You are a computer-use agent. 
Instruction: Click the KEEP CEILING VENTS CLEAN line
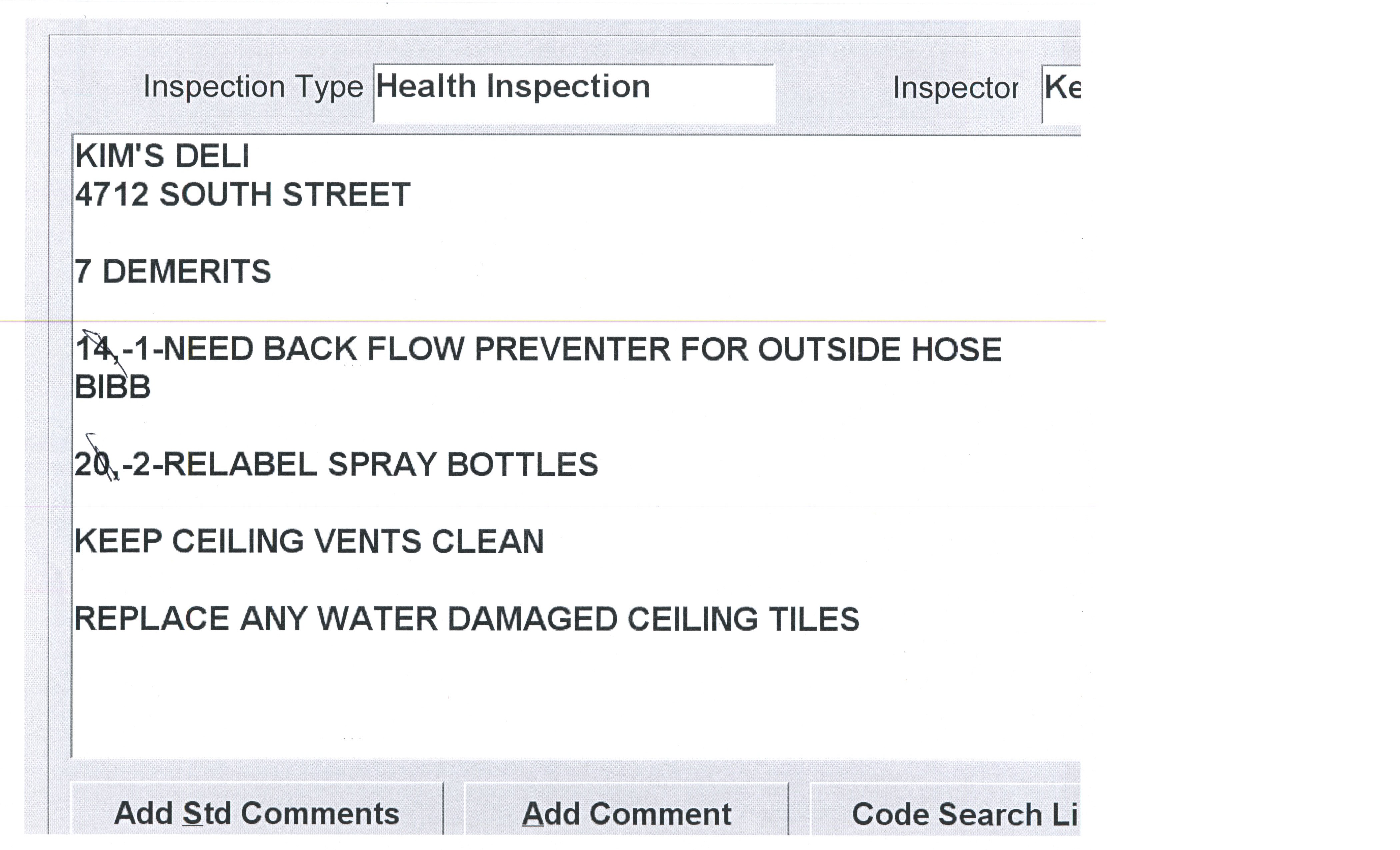[309, 541]
